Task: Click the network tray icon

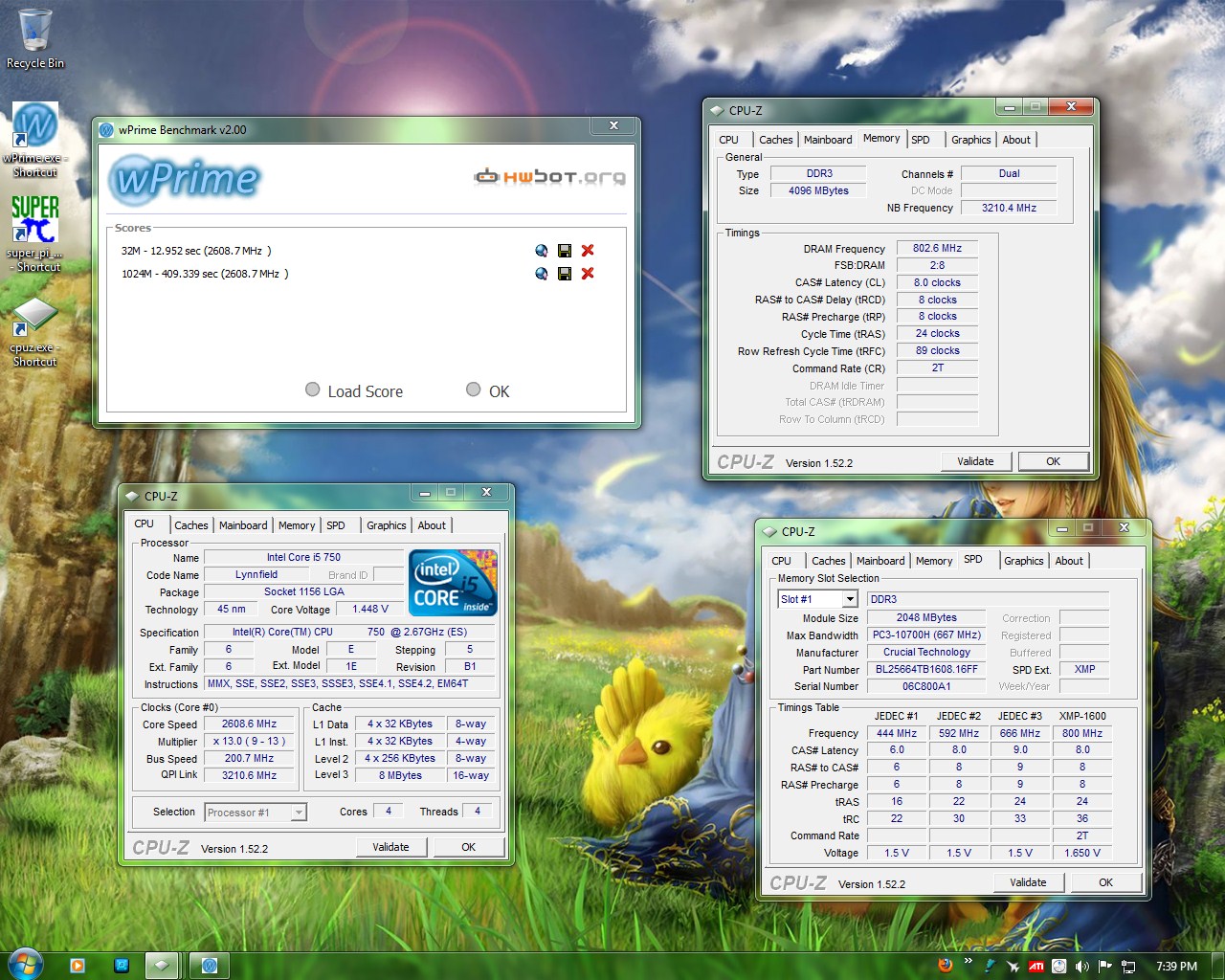Action: click(1128, 967)
